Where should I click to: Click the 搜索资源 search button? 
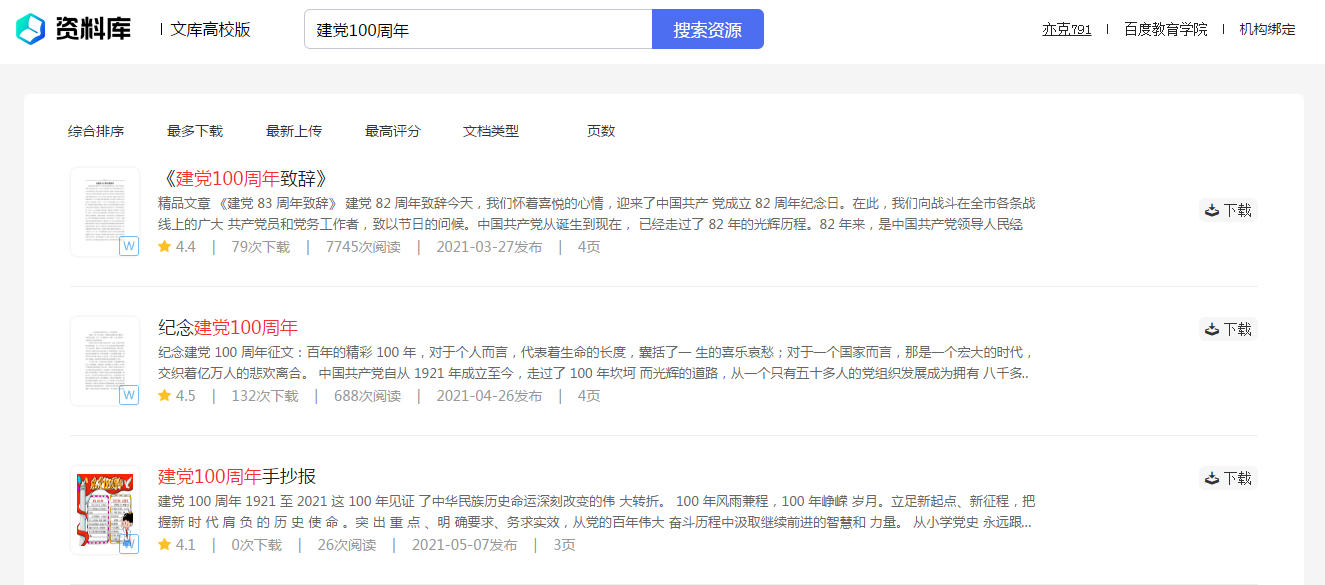(708, 29)
